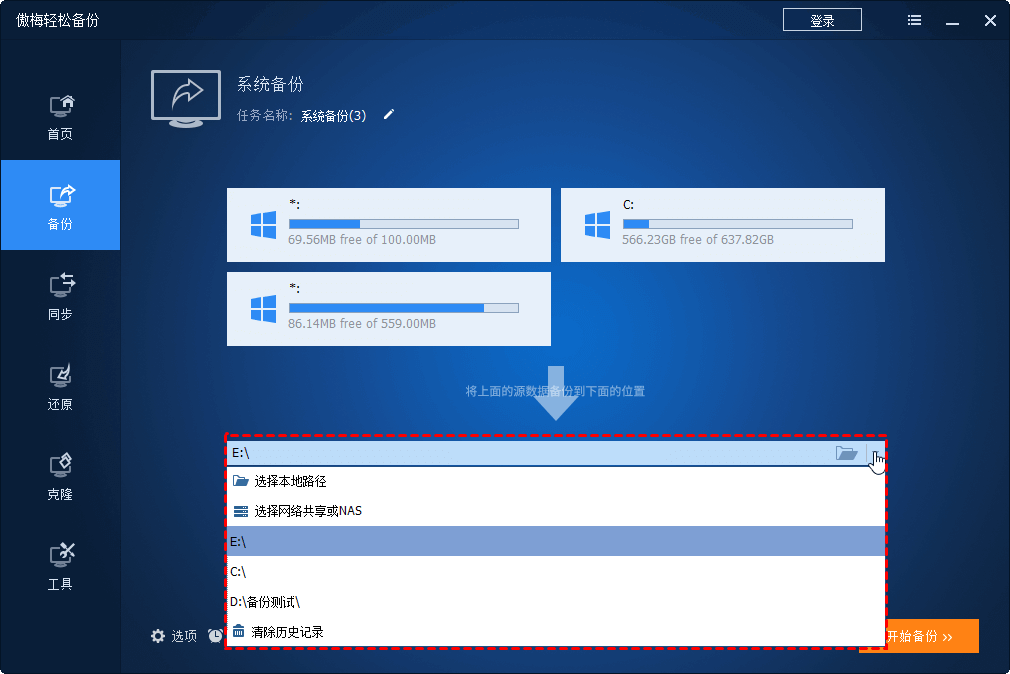1010x674 pixels.
Task: Click the pencil icon to rename 系统备份(3)
Action: click(x=388, y=115)
